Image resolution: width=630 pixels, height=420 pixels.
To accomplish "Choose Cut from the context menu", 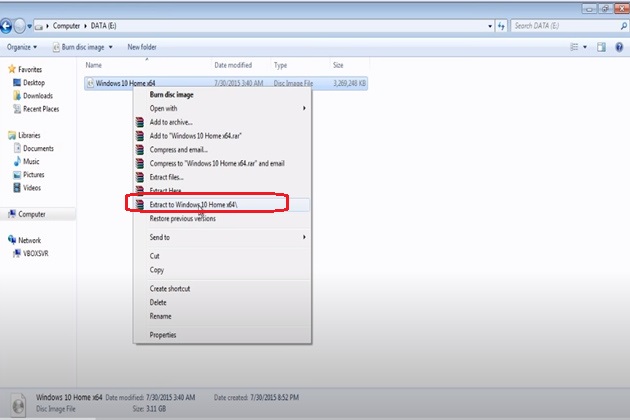I will click(x=222, y=256).
